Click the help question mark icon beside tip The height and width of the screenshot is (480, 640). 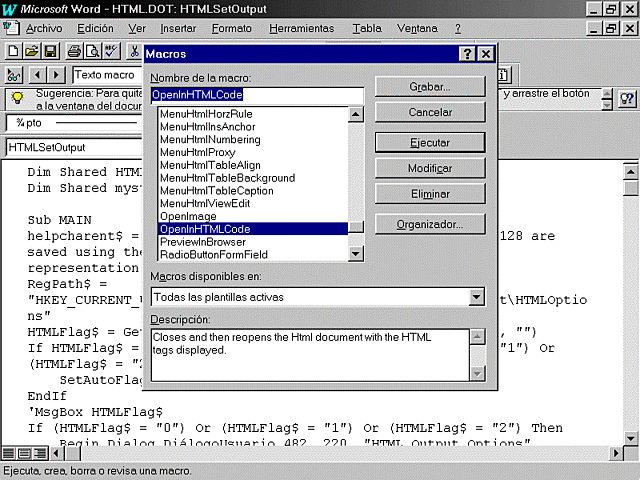tap(627, 98)
